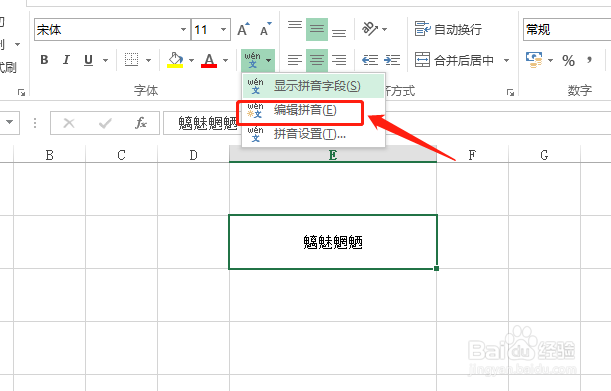Screen dimensions: 611x391
Task: Click 合并后居中 merge and center
Action: pyautogui.click(x=454, y=60)
